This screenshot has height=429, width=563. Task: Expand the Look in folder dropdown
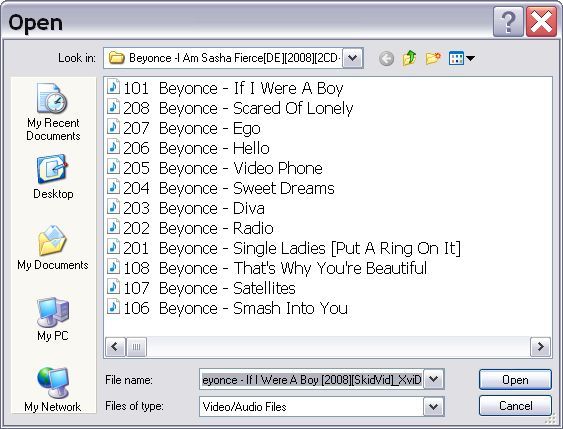353,58
